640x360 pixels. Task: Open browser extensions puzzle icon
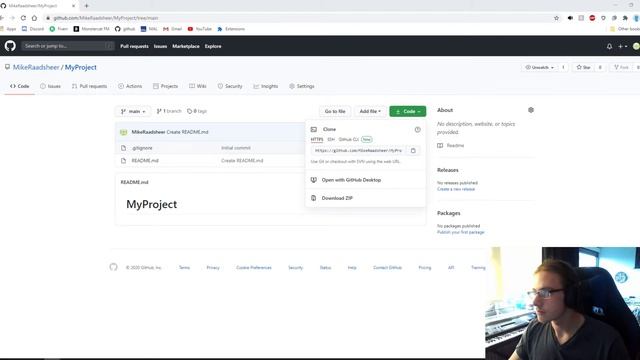point(625,18)
